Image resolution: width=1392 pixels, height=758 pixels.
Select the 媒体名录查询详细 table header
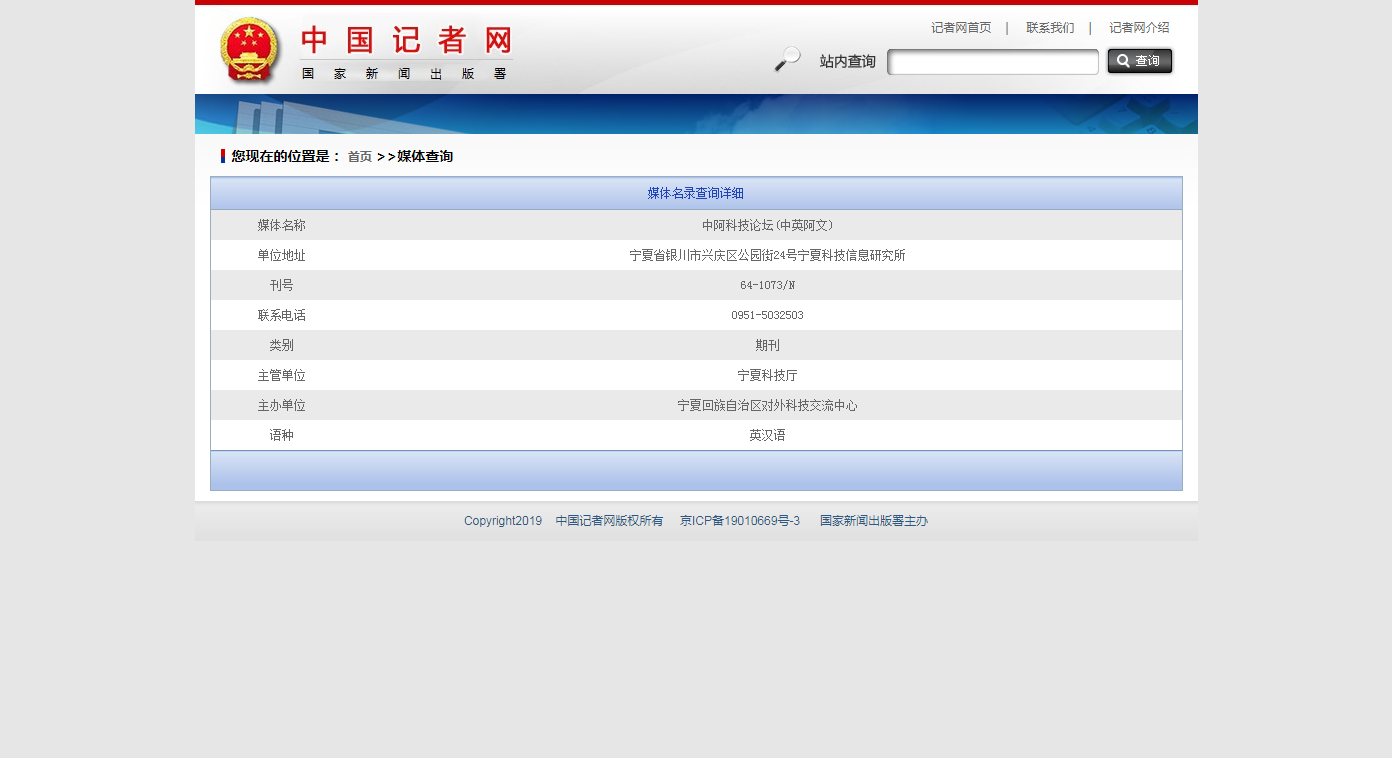point(695,194)
